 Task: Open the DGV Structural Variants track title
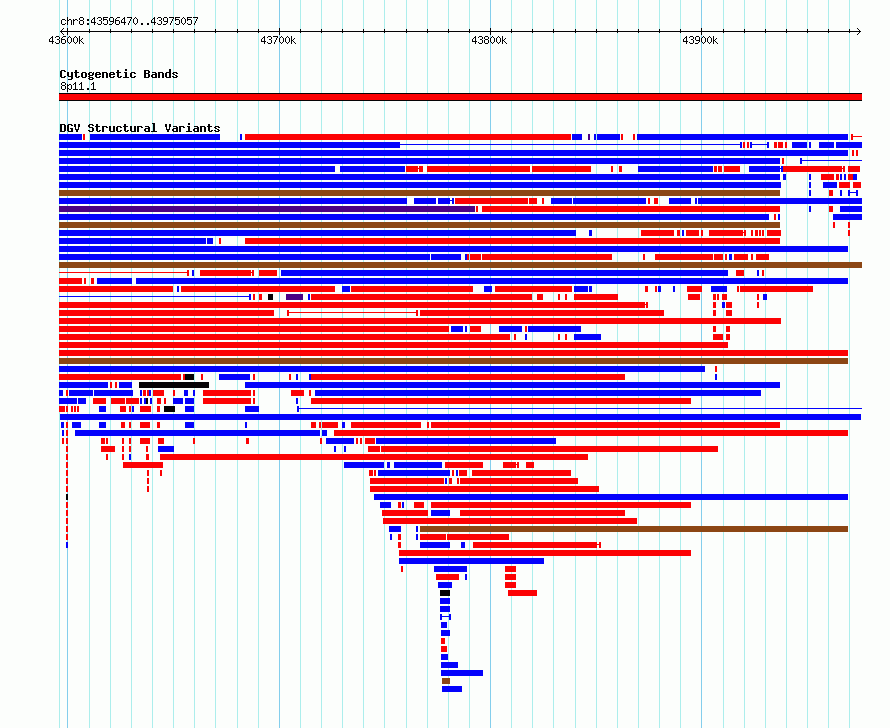point(140,128)
